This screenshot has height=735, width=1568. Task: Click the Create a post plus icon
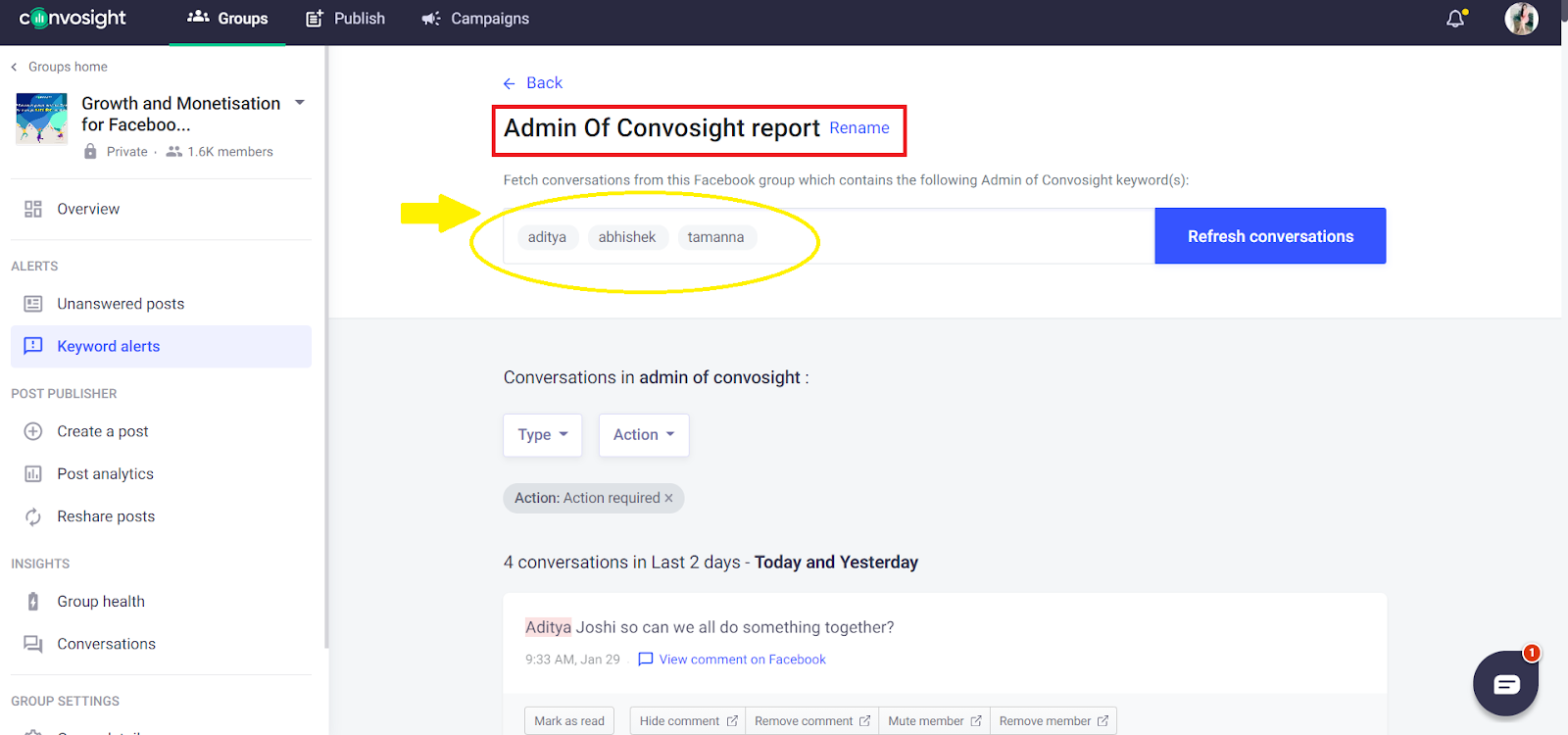[33, 431]
